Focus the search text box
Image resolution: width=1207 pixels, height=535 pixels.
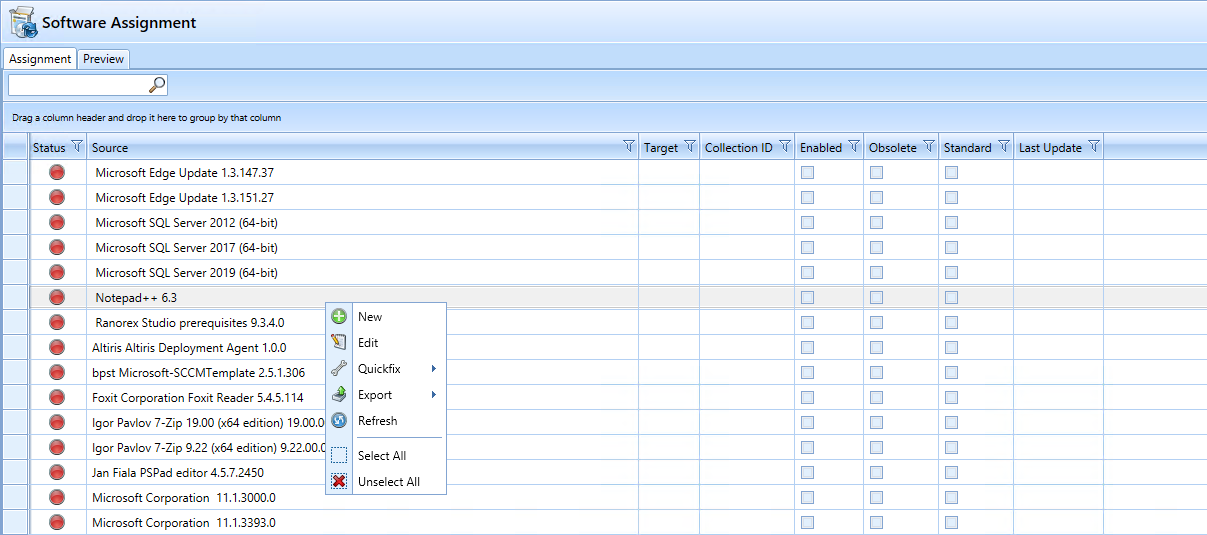[78, 85]
